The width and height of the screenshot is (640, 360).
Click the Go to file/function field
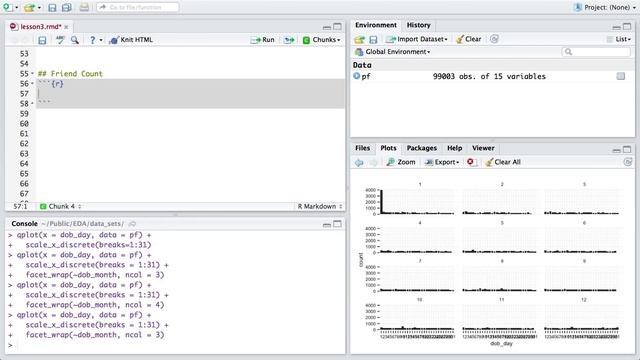pyautogui.click(x=138, y=7)
